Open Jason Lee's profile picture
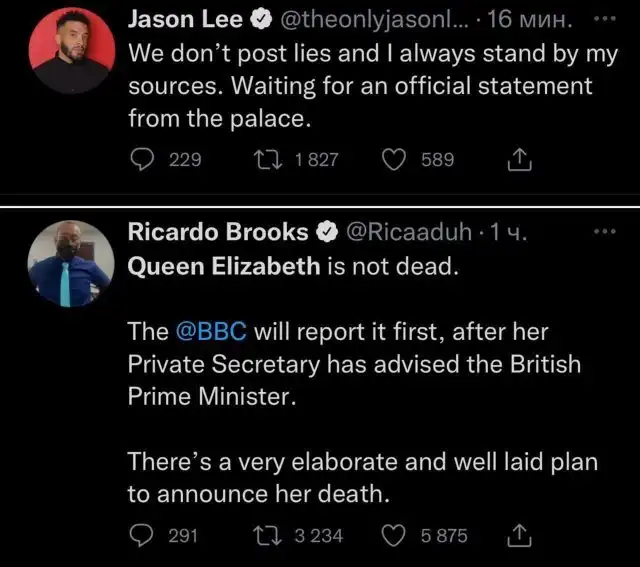Screen dimensions: 640x567 point(70,52)
